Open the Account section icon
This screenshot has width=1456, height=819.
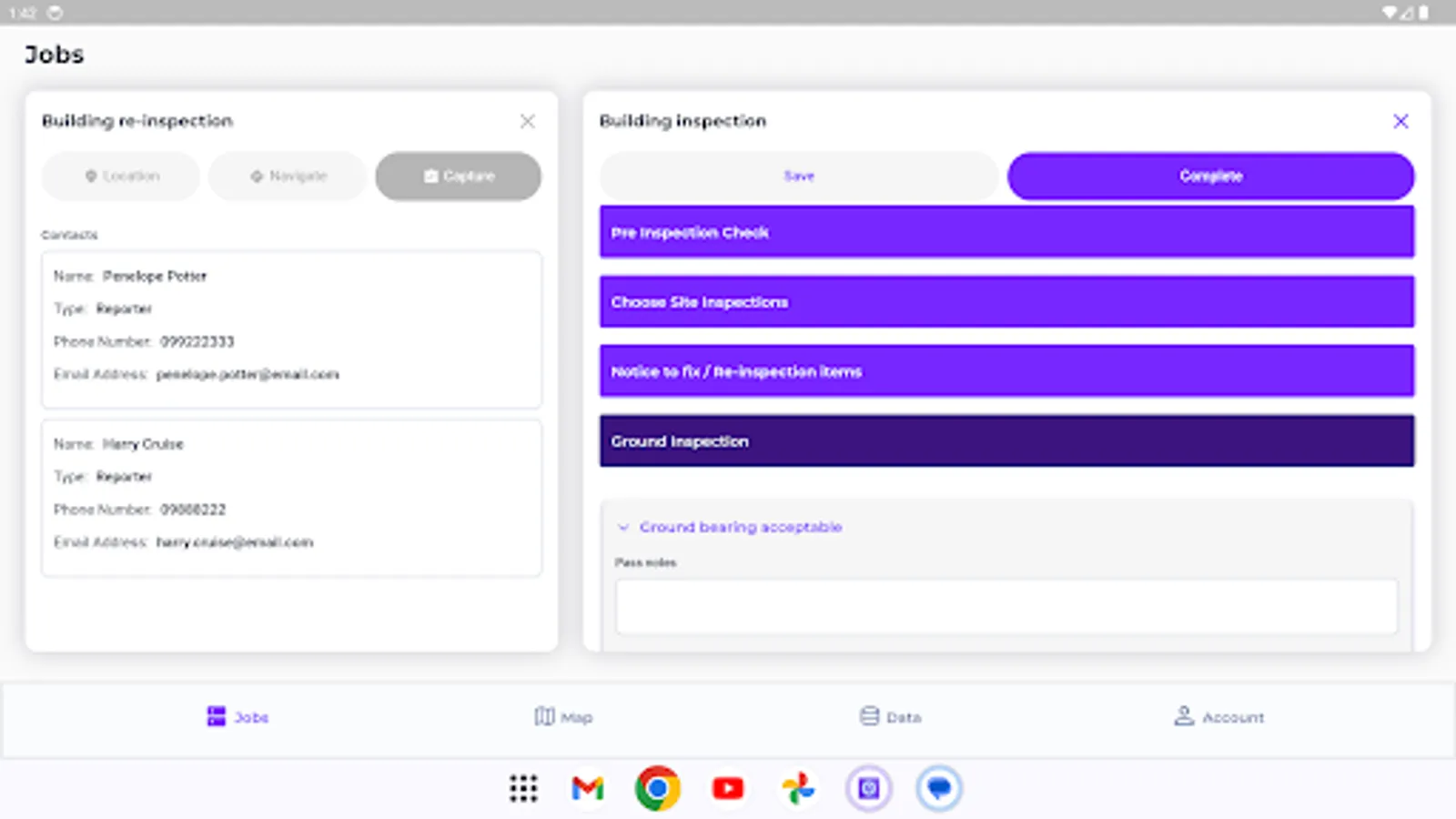pos(1183,716)
